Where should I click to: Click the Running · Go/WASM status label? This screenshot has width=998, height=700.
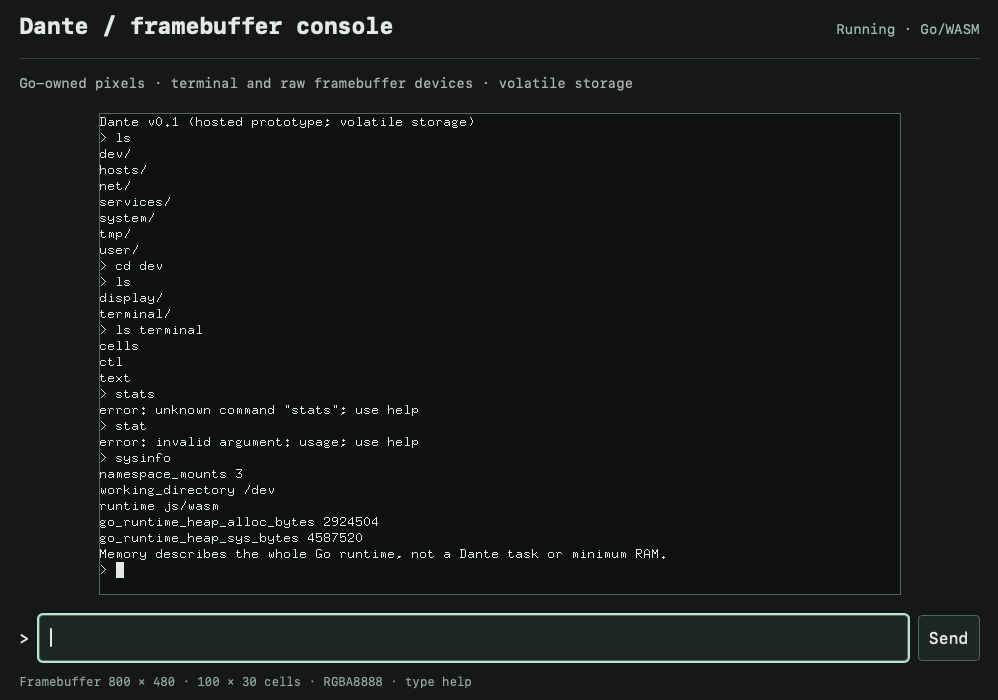click(908, 29)
